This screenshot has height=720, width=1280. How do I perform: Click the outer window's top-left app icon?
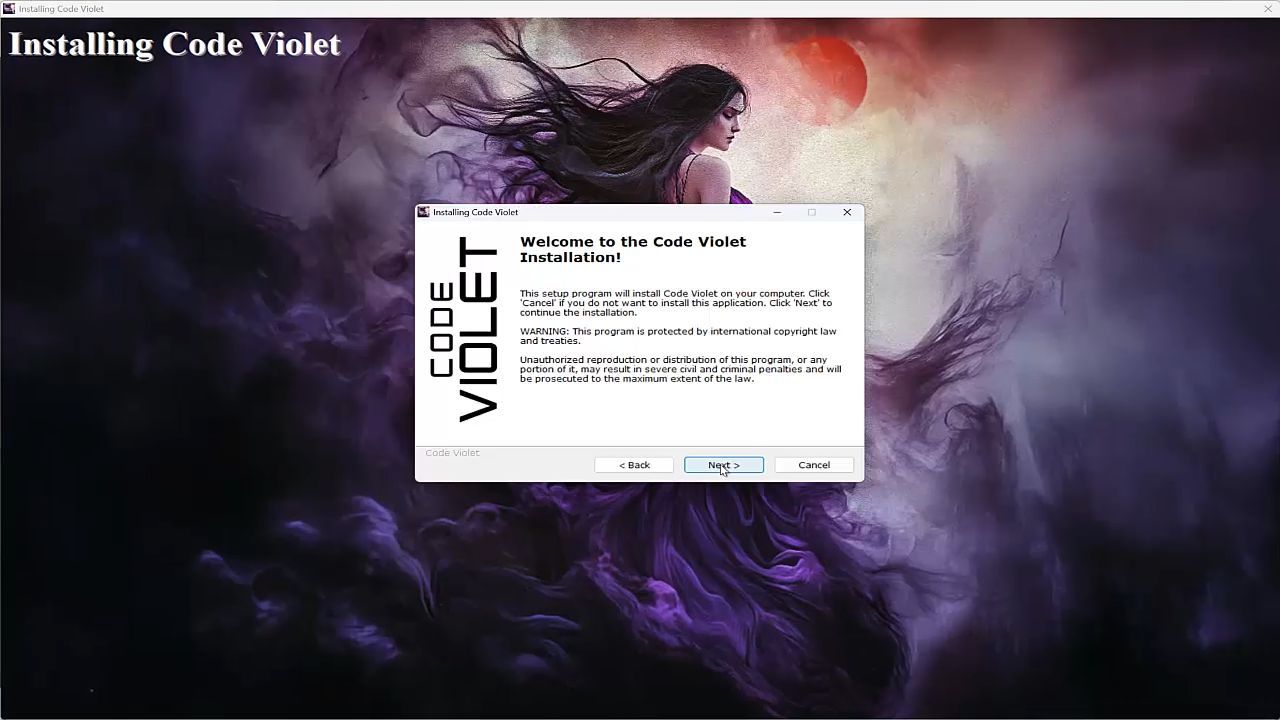click(x=9, y=9)
